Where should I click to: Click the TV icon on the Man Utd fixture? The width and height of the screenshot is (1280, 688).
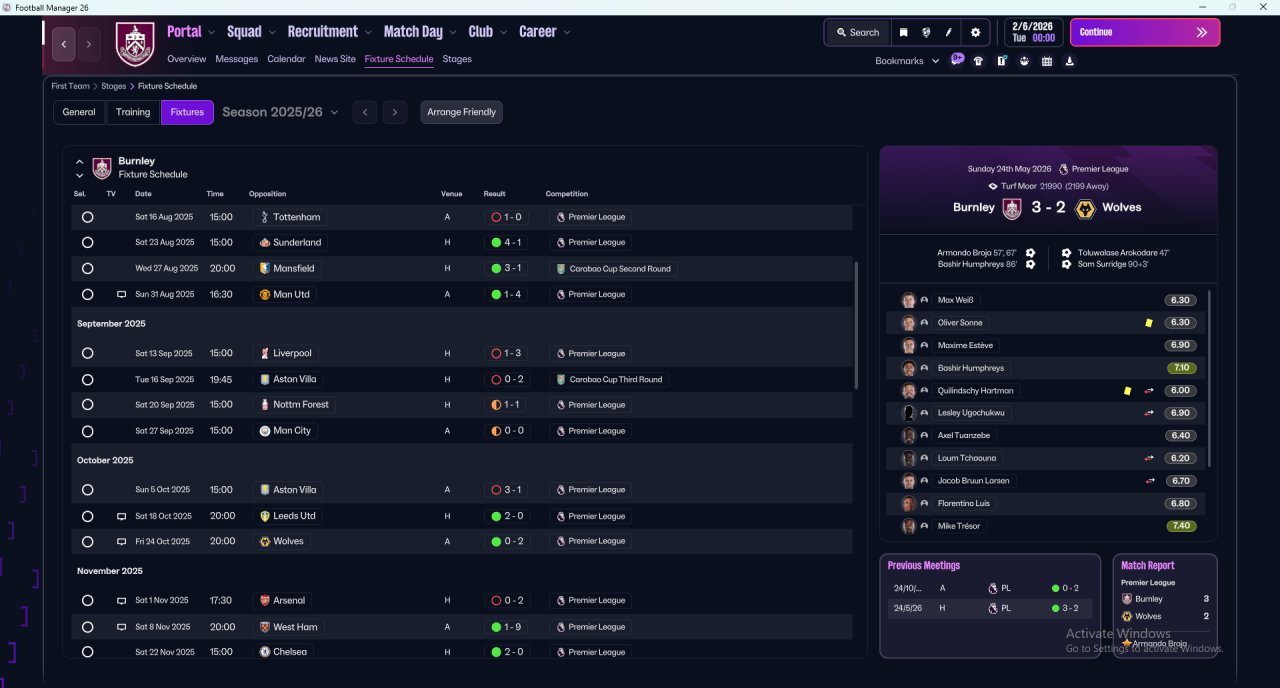click(x=121, y=295)
